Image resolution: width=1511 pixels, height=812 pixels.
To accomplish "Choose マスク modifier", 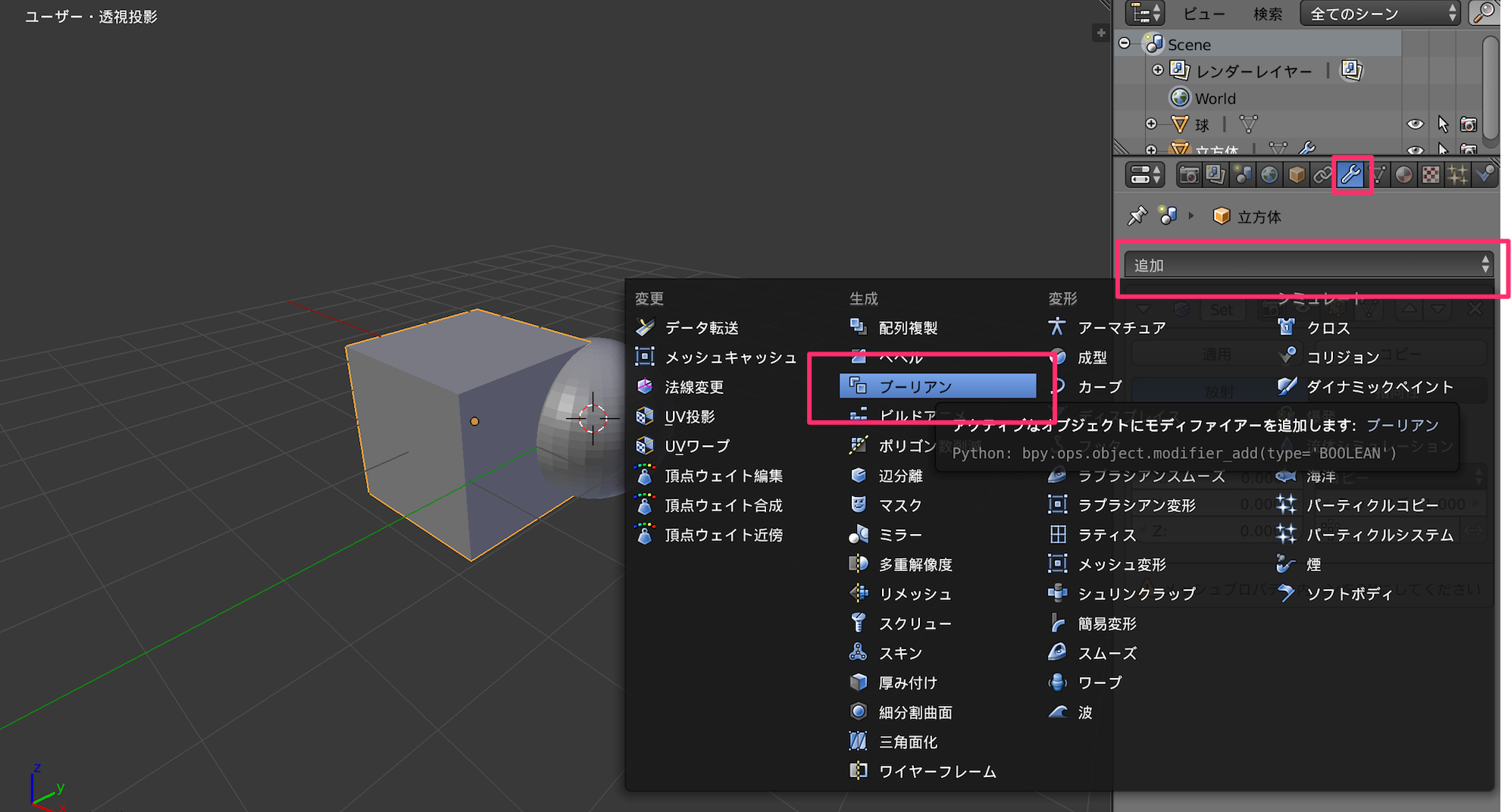I will (x=938, y=505).
